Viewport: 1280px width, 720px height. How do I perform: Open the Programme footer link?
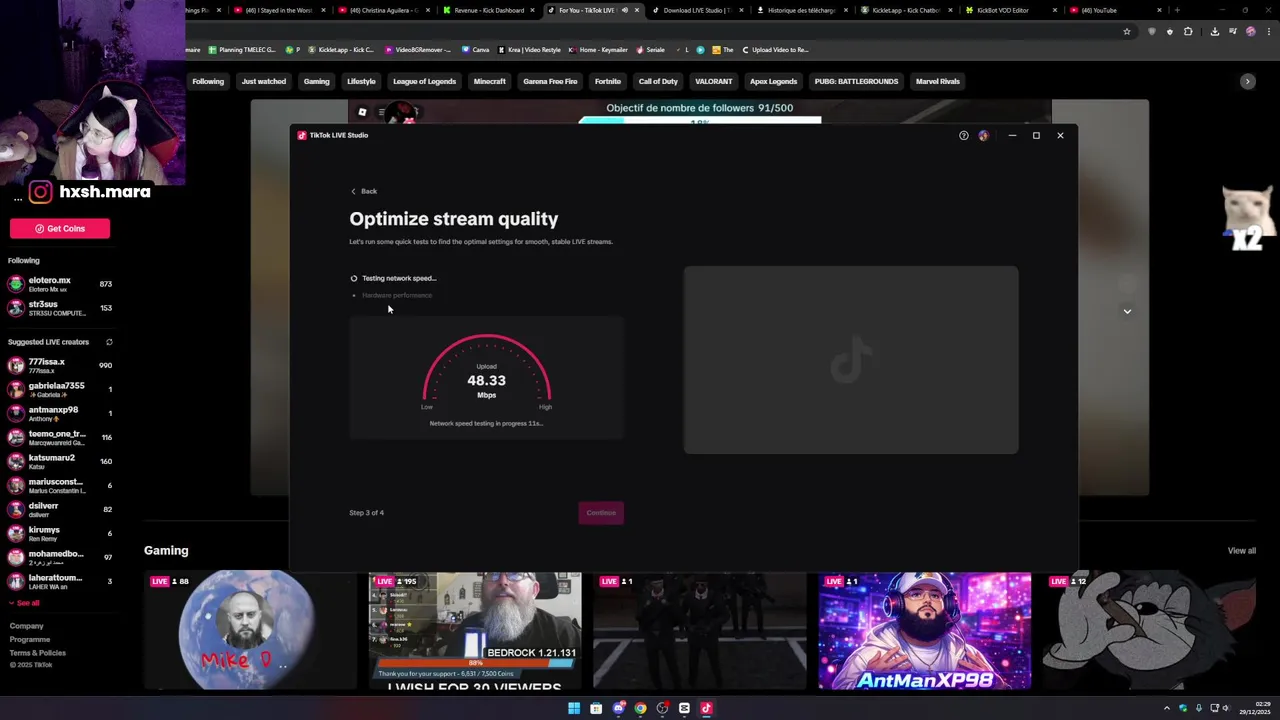pyautogui.click(x=30, y=639)
